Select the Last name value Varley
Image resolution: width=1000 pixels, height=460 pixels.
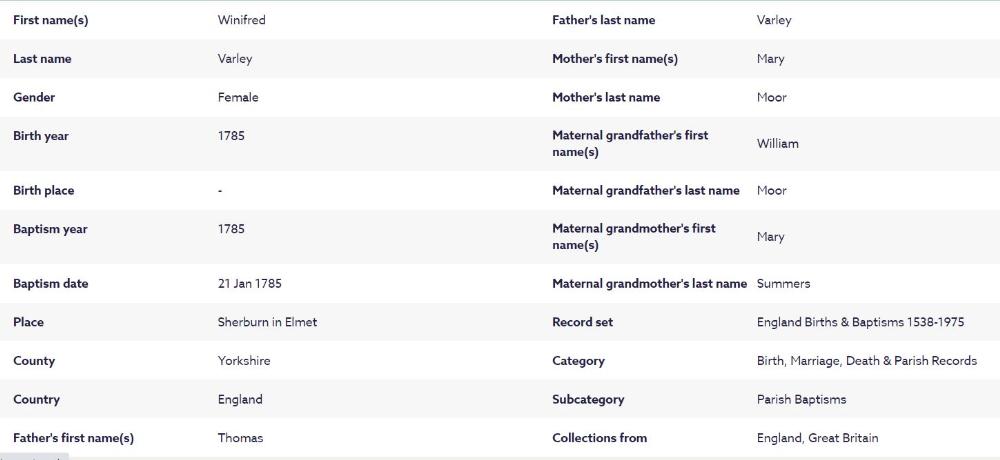click(235, 59)
